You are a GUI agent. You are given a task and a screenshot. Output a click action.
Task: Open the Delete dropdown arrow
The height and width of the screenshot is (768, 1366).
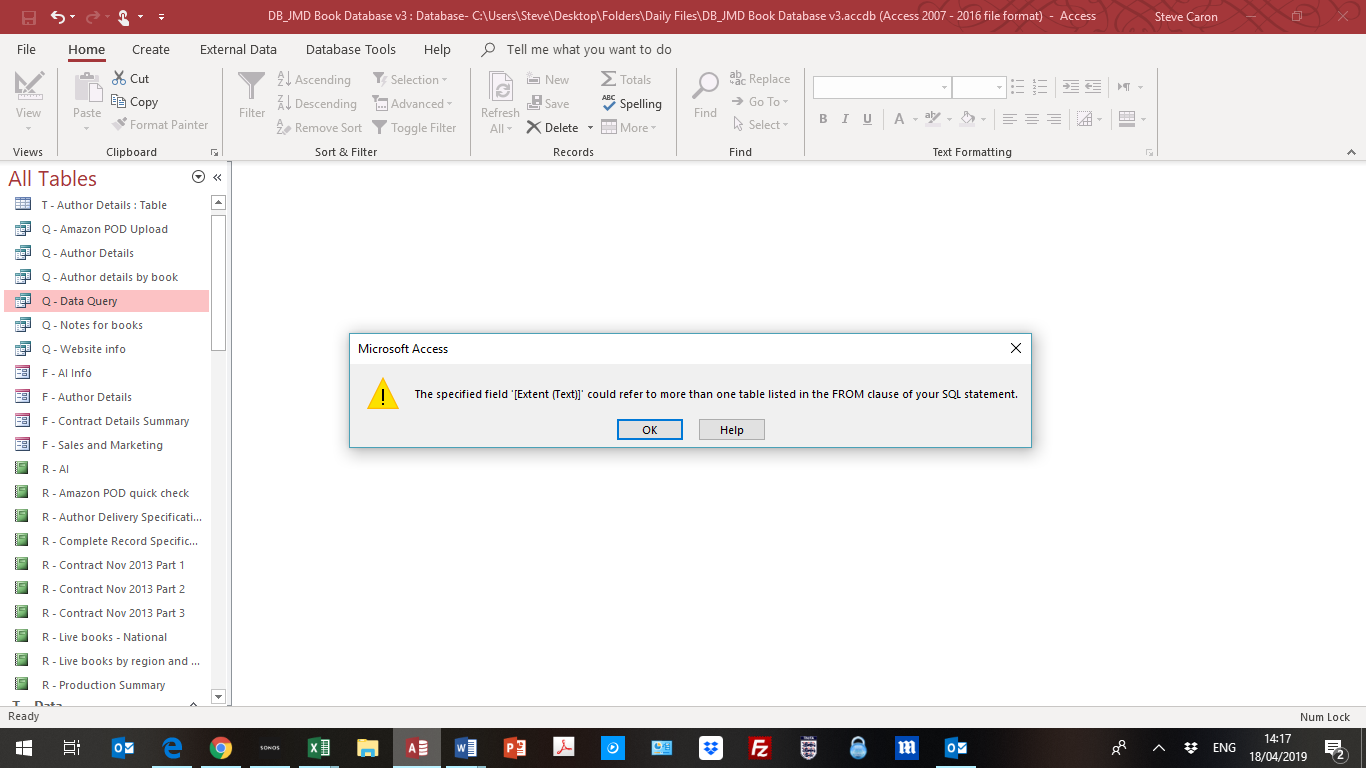click(590, 127)
